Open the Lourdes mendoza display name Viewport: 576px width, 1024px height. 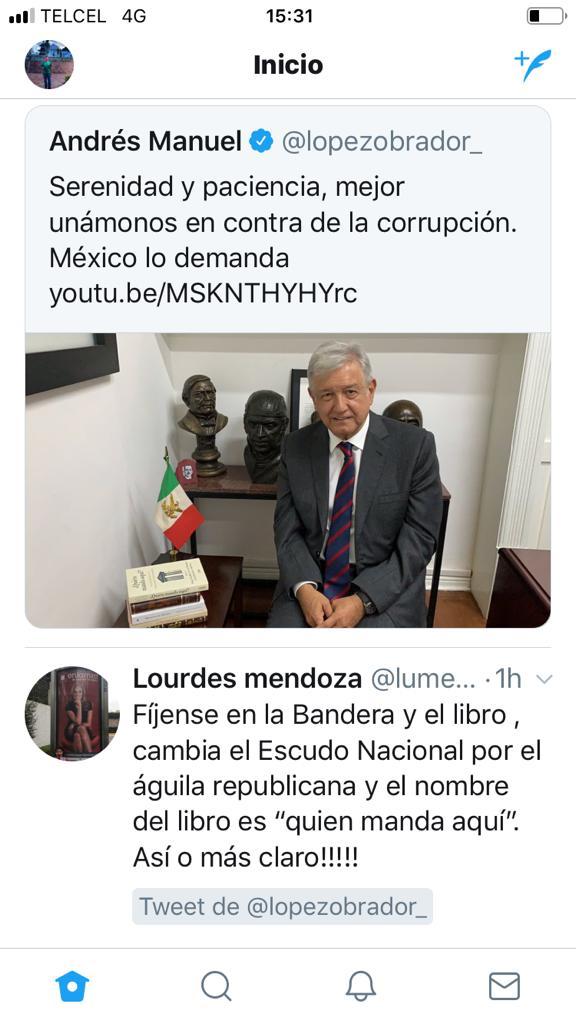pos(247,679)
